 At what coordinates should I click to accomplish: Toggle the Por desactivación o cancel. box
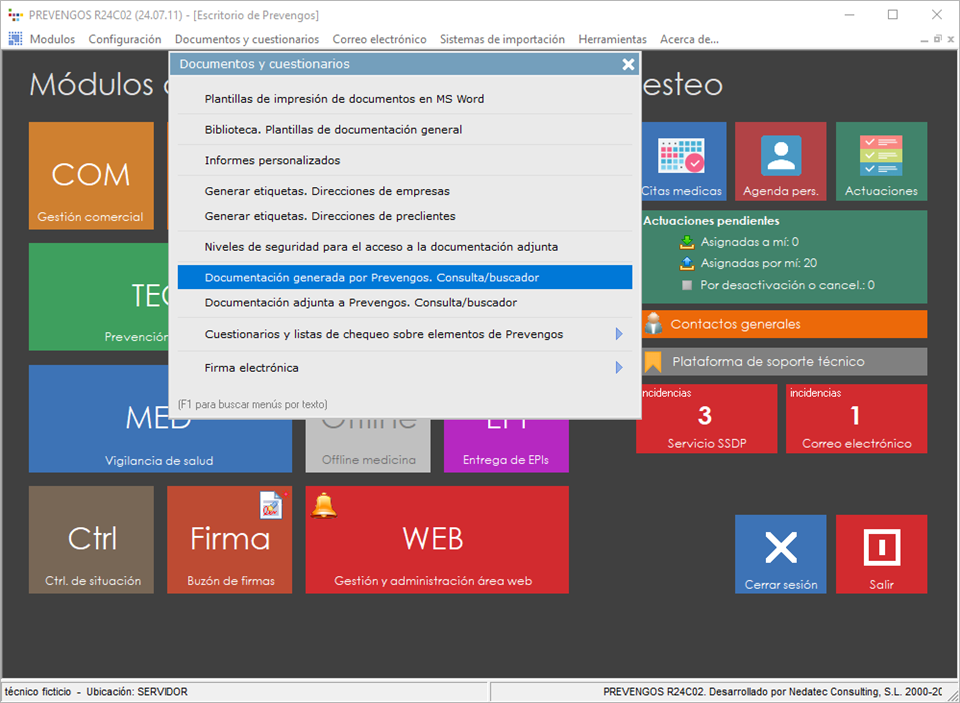[x=686, y=285]
